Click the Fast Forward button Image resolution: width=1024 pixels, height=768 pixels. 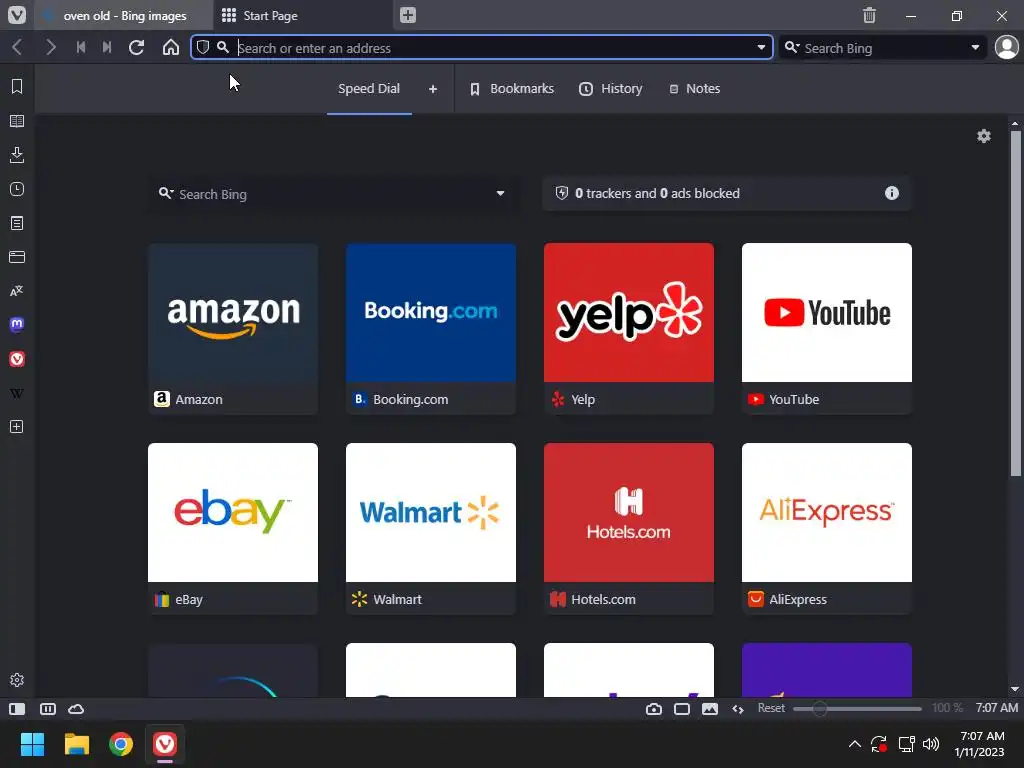click(107, 47)
